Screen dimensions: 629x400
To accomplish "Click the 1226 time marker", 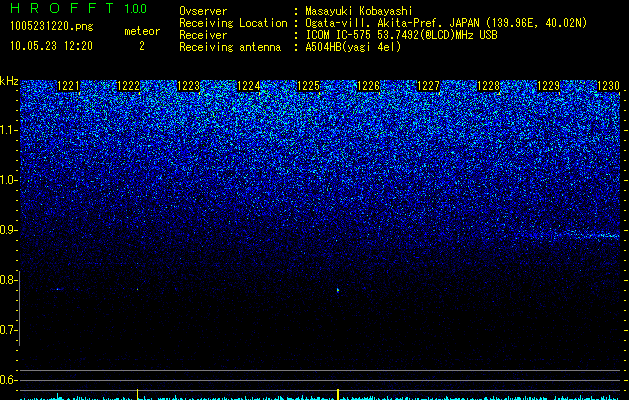I will pyautogui.click(x=368, y=86).
